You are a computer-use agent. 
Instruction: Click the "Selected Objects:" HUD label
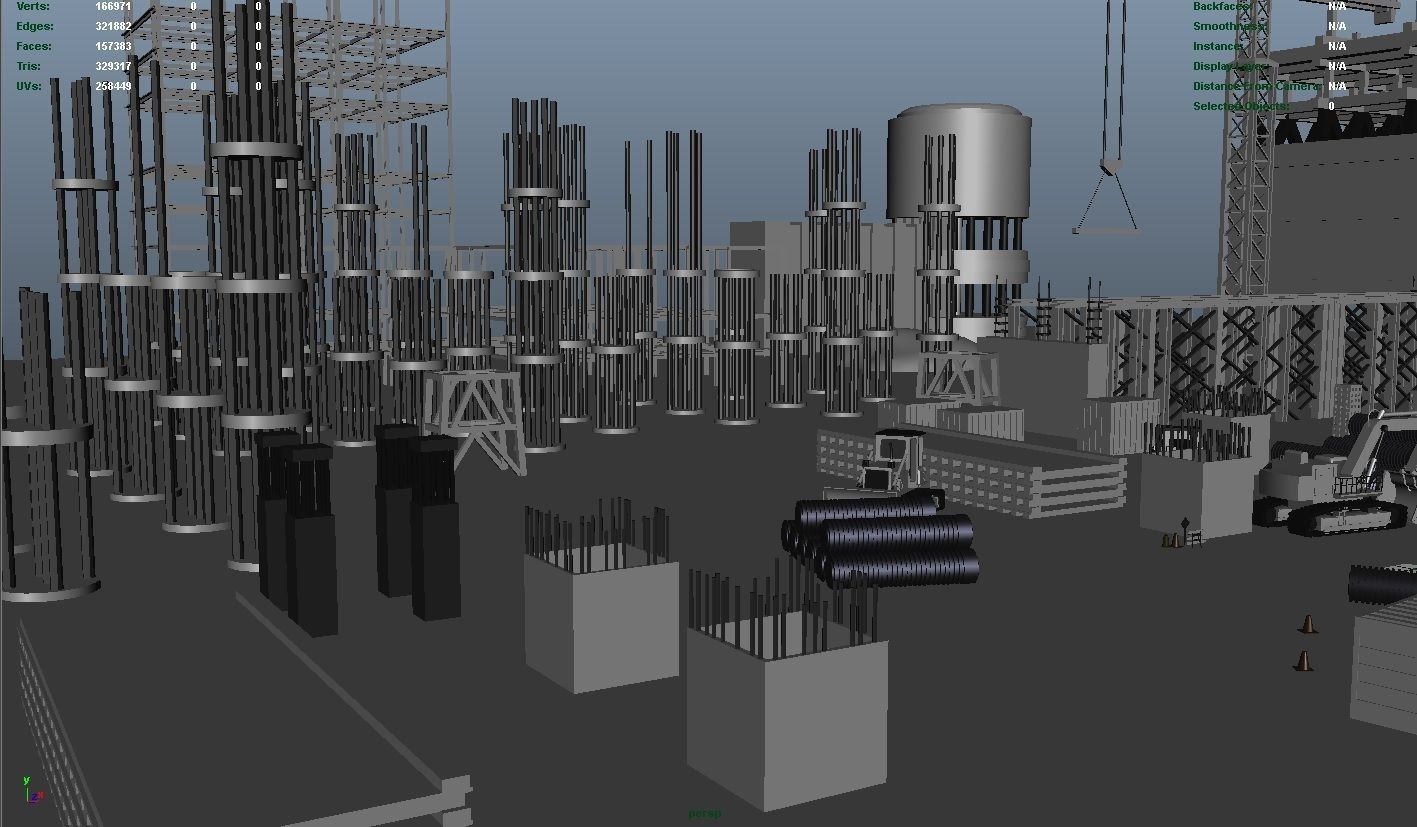(x=1241, y=106)
